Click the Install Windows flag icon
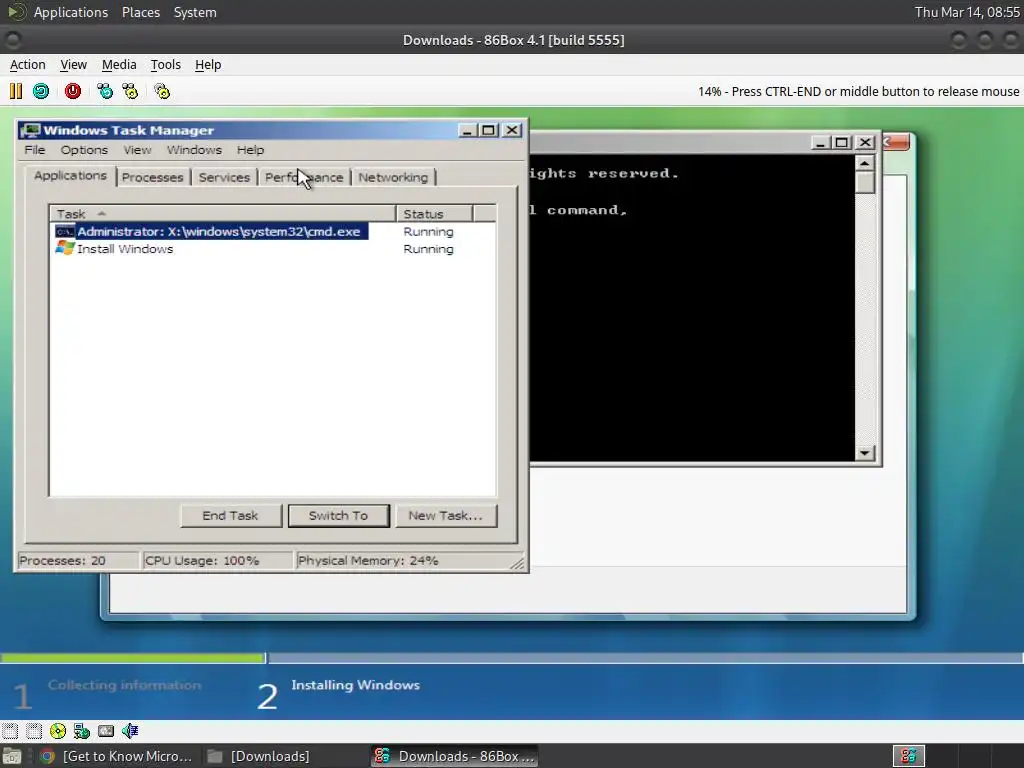 (x=65, y=248)
